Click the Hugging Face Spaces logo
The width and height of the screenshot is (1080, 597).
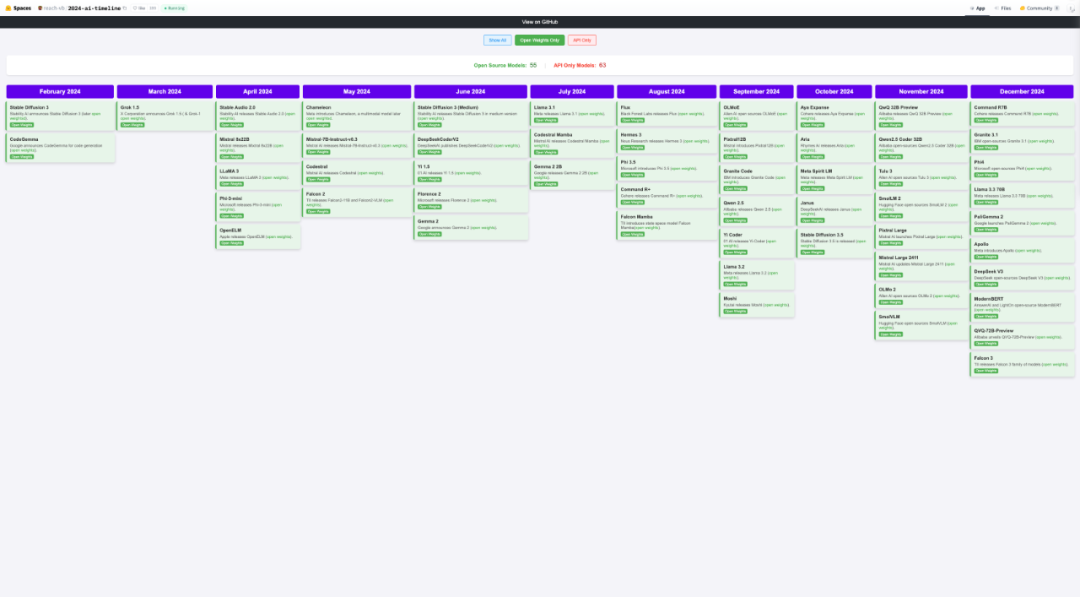tap(19, 8)
